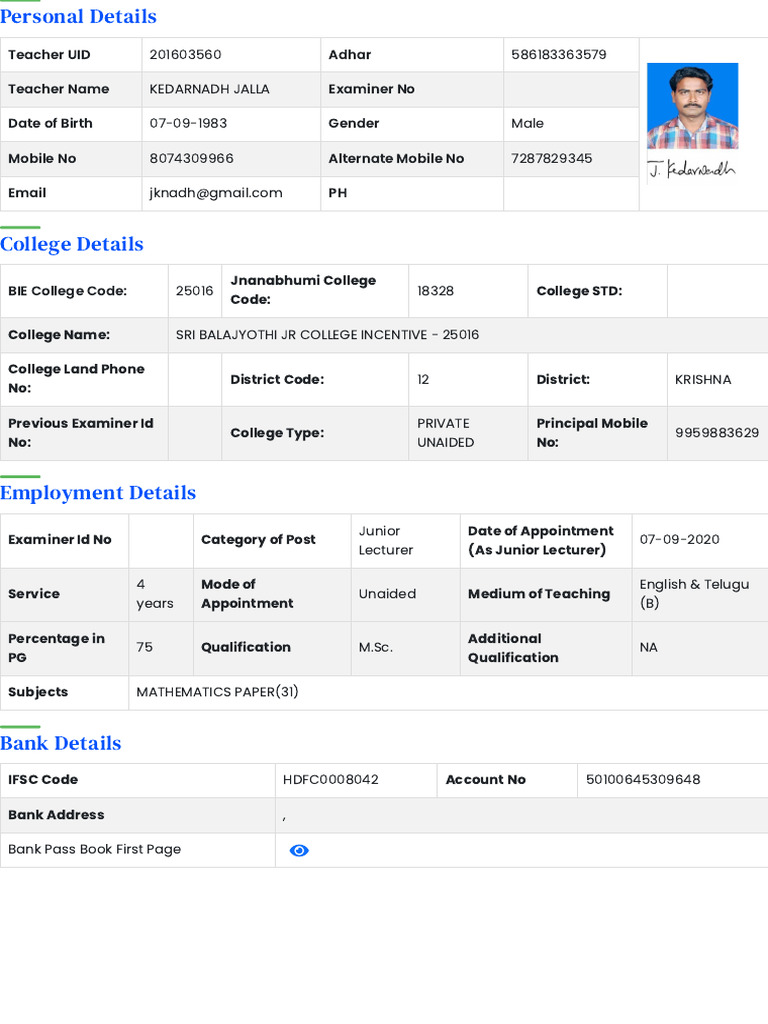Click the college name SRI BALAJYOTHI JR COLLEGE
The width and height of the screenshot is (768, 1024).
pyautogui.click(x=328, y=335)
